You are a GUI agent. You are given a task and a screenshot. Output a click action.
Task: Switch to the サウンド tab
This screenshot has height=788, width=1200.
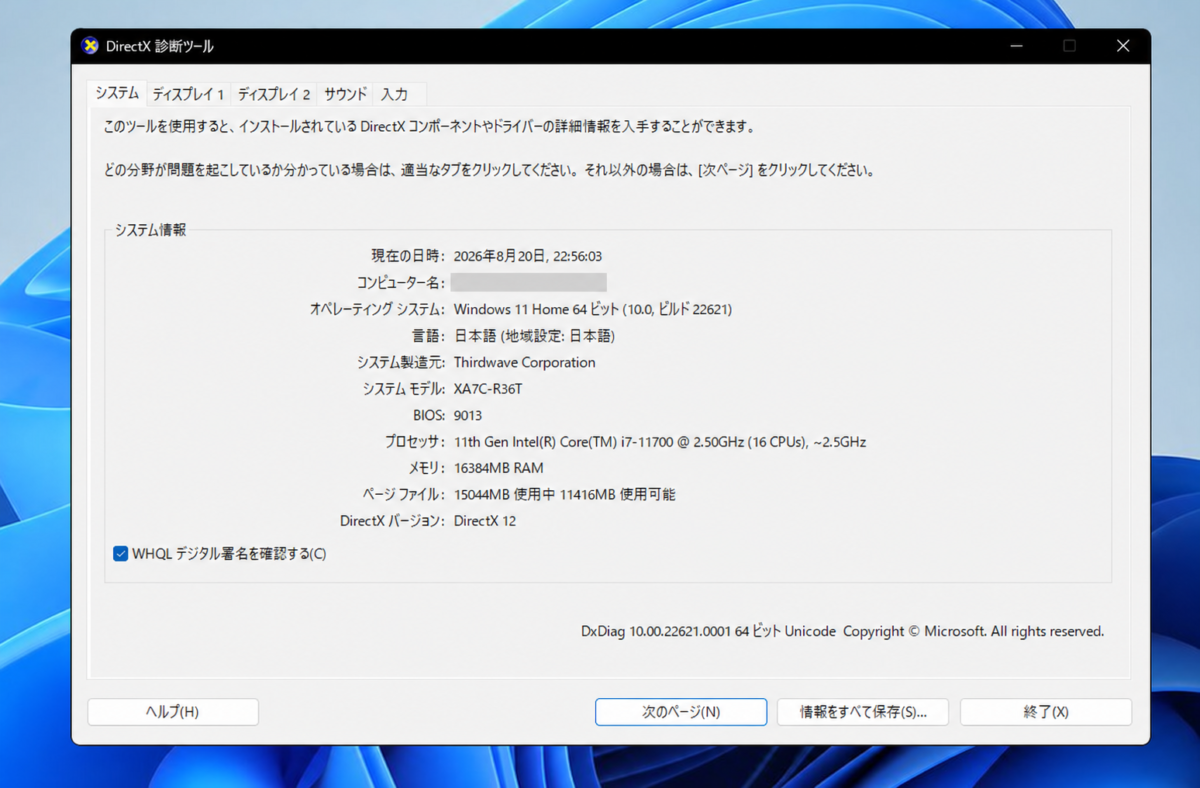(345, 94)
